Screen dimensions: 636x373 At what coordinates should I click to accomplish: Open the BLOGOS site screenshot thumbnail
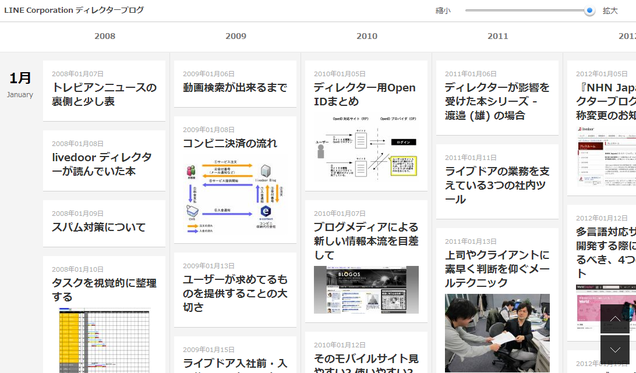pyautogui.click(x=366, y=290)
